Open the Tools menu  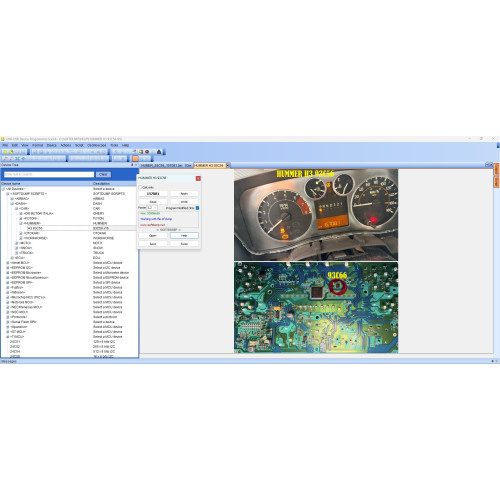click(x=114, y=145)
